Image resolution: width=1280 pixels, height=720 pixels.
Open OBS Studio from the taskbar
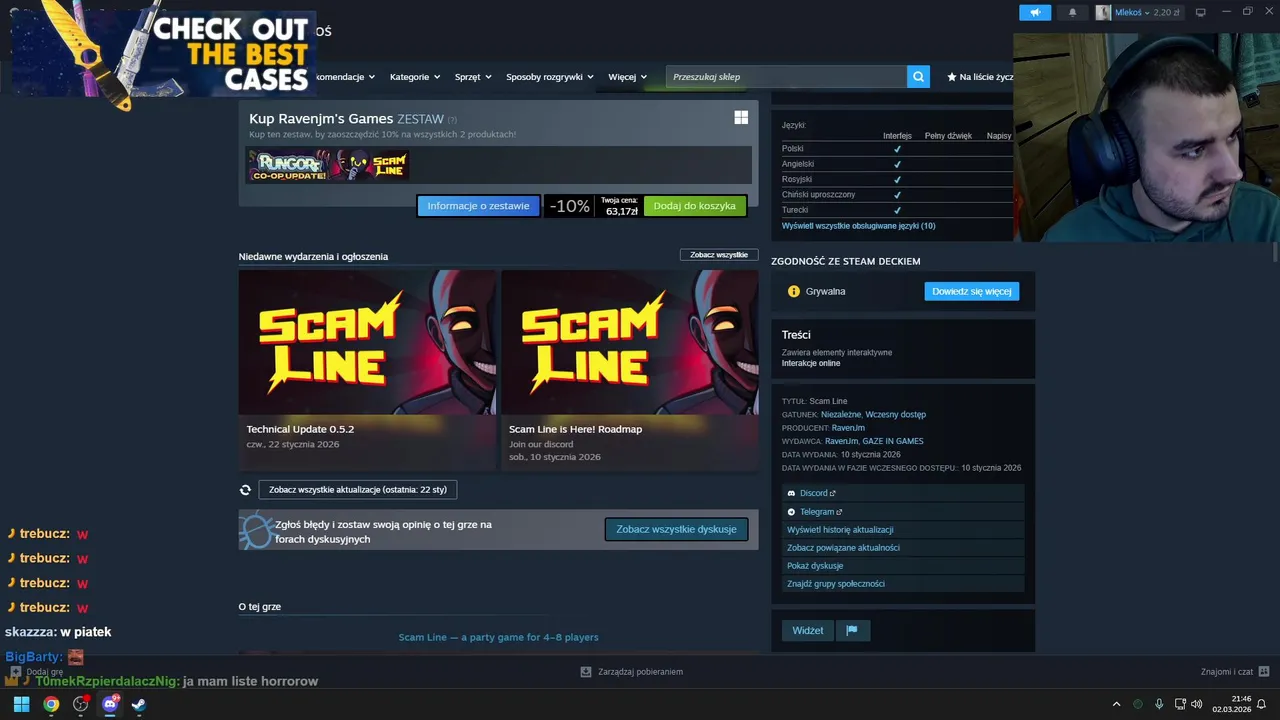coord(81,704)
